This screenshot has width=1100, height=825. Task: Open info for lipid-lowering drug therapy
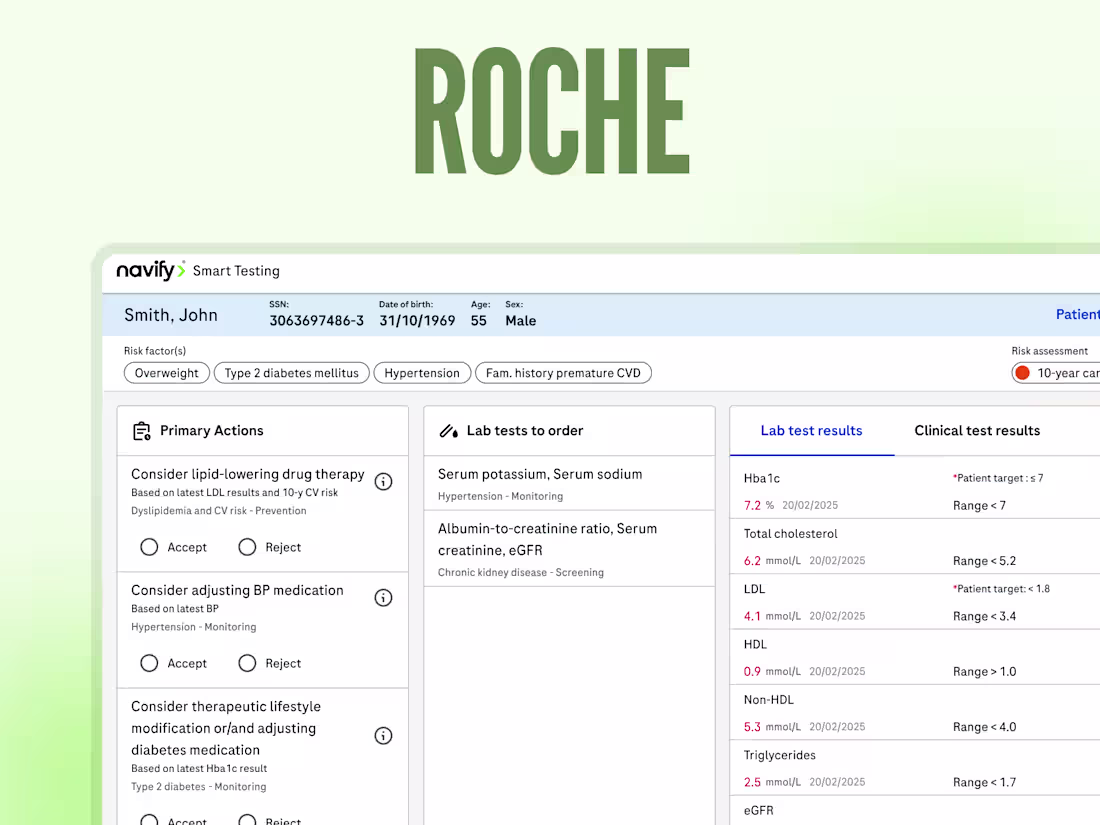click(x=383, y=481)
